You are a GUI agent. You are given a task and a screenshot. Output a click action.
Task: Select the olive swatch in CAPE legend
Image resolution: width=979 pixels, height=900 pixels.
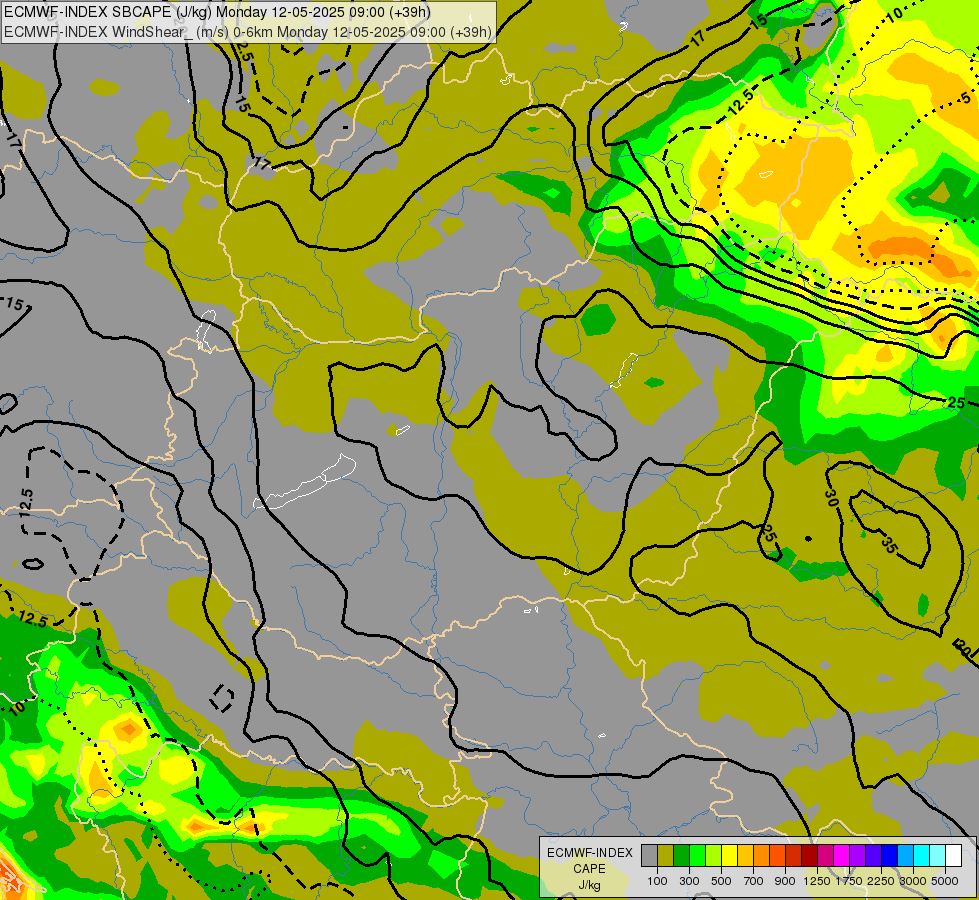click(666, 856)
